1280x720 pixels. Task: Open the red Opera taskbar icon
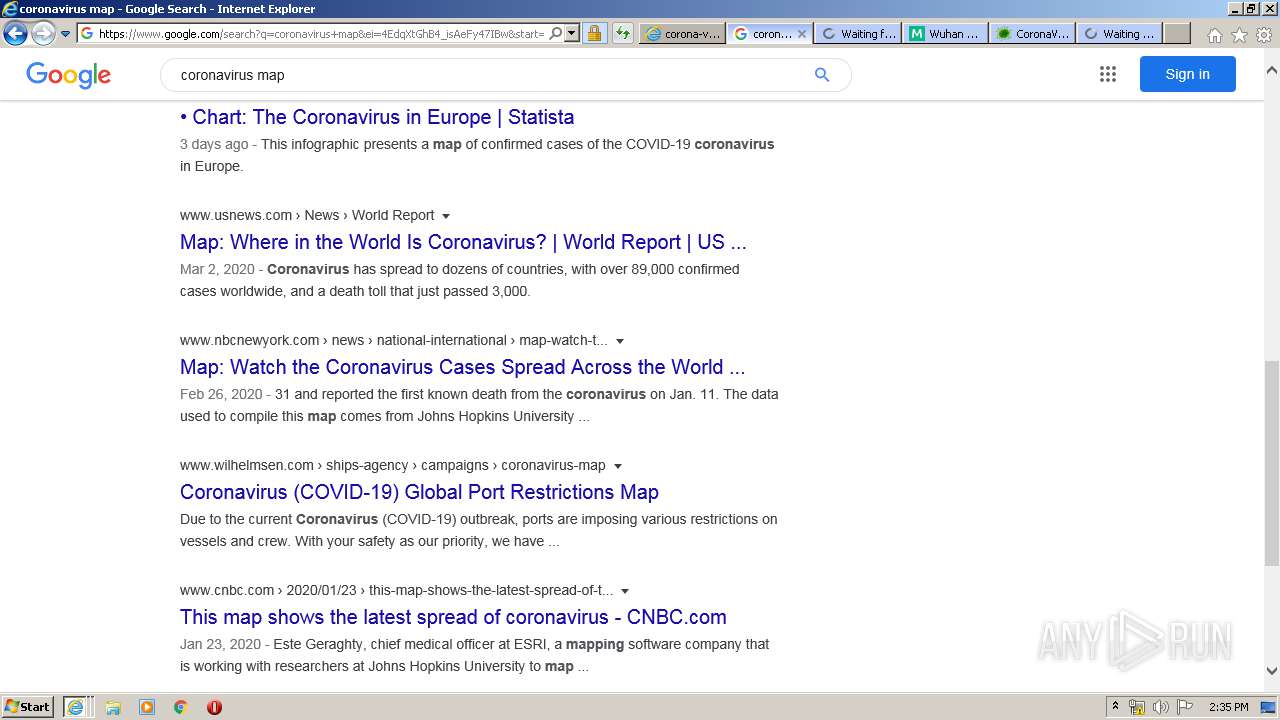(x=214, y=707)
